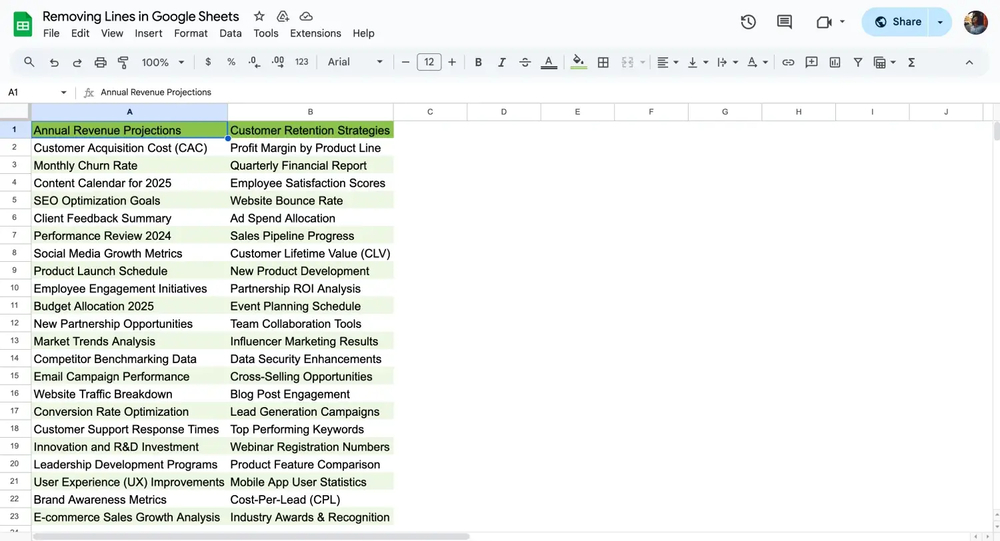
Task: Insert a chart from toolbar
Action: click(835, 62)
